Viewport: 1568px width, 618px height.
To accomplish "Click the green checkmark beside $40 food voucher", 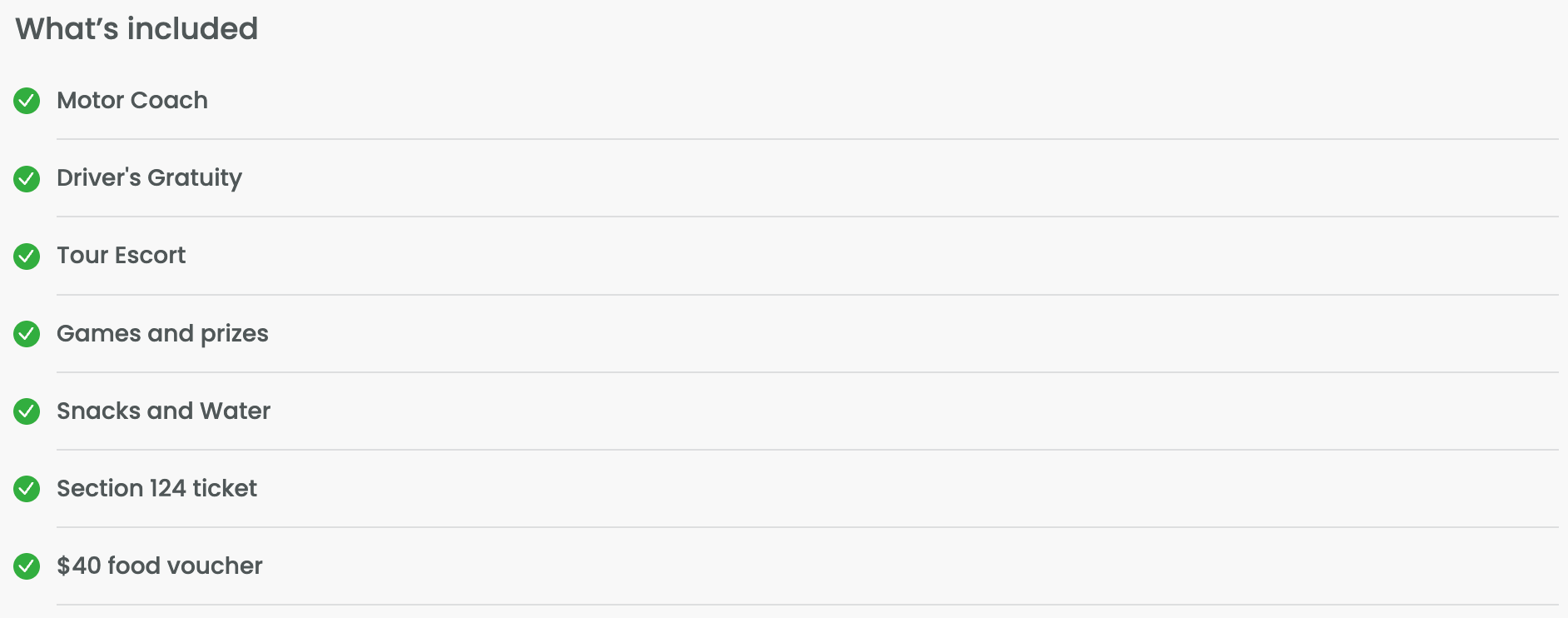I will click(x=27, y=566).
